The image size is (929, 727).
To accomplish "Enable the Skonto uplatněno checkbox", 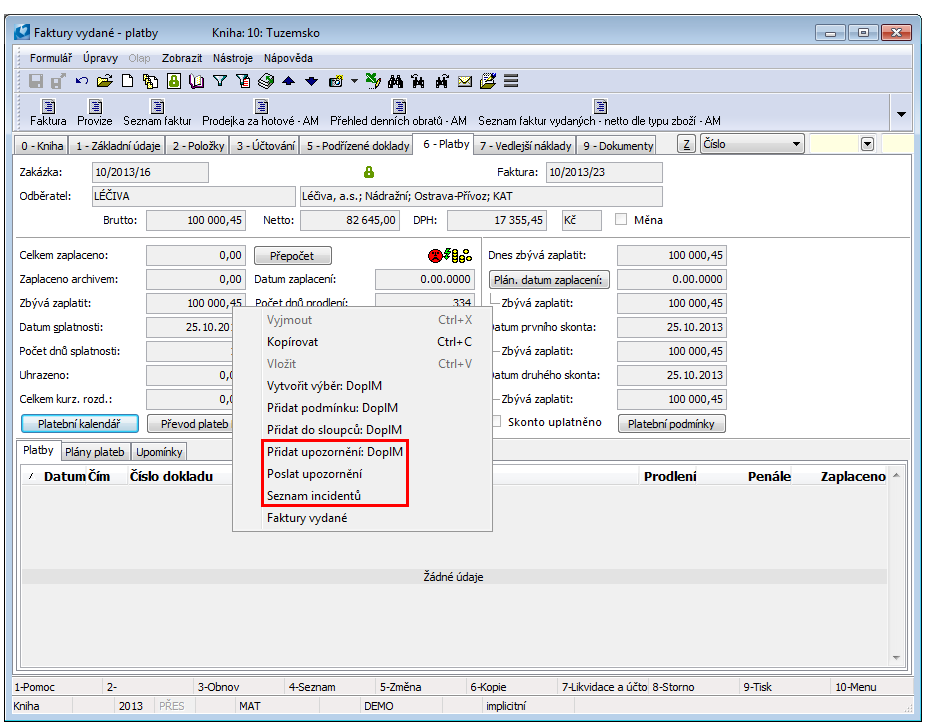I will 497,422.
